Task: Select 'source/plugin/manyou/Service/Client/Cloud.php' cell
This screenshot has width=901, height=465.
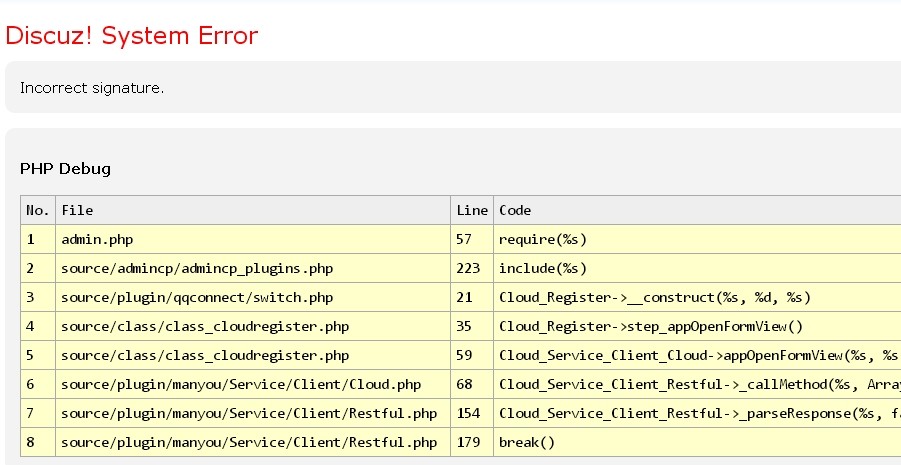Action: tap(253, 385)
